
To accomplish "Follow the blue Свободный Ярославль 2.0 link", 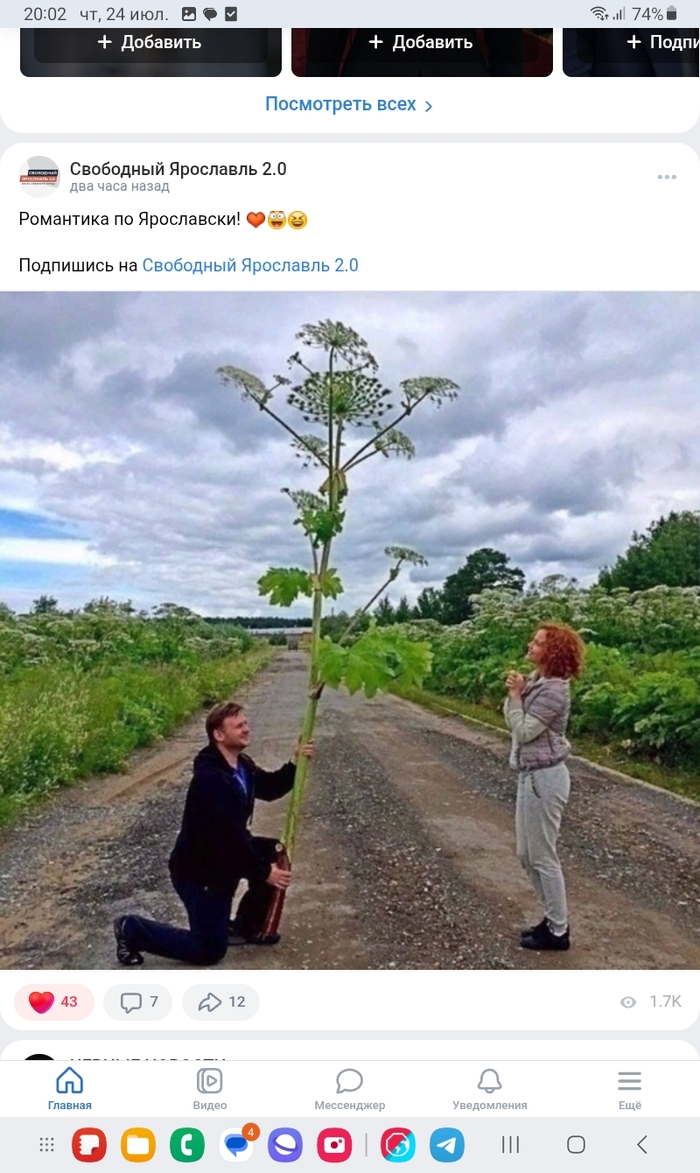I will click(250, 265).
